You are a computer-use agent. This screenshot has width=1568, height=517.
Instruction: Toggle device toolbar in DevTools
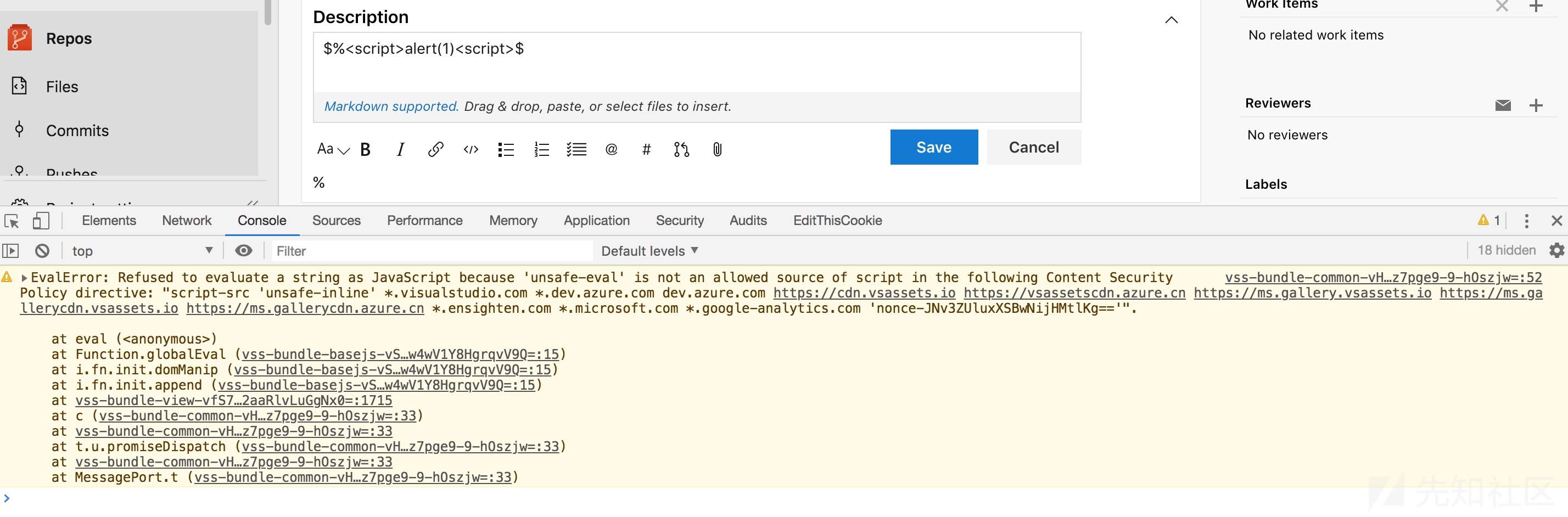(x=41, y=220)
